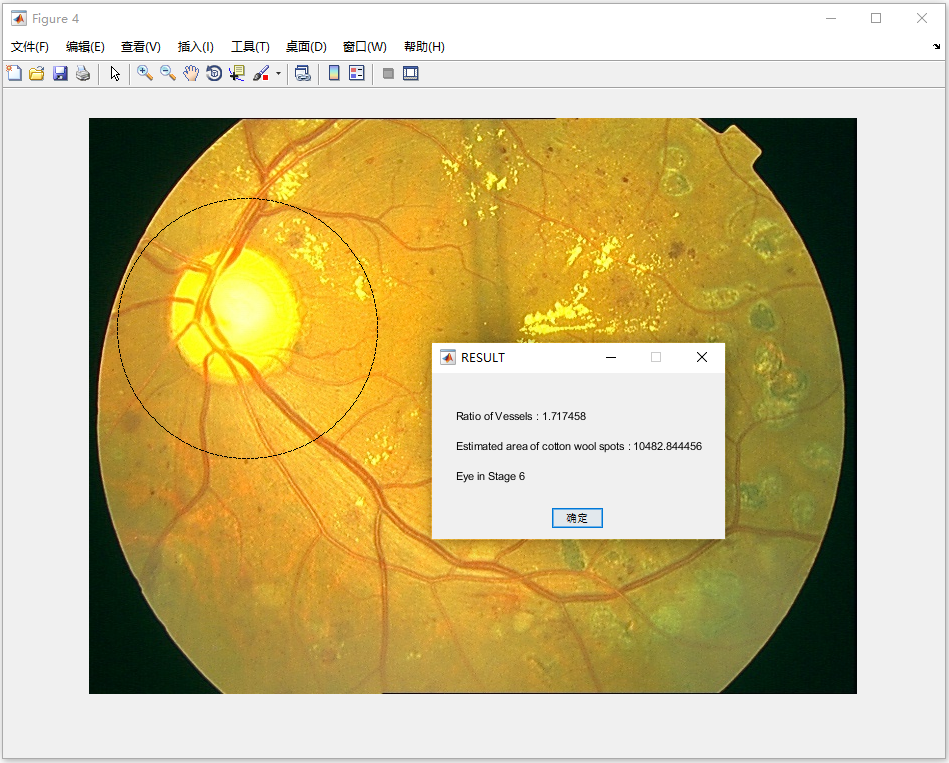Print the figure with the printer icon
949x763 pixels.
(83, 74)
